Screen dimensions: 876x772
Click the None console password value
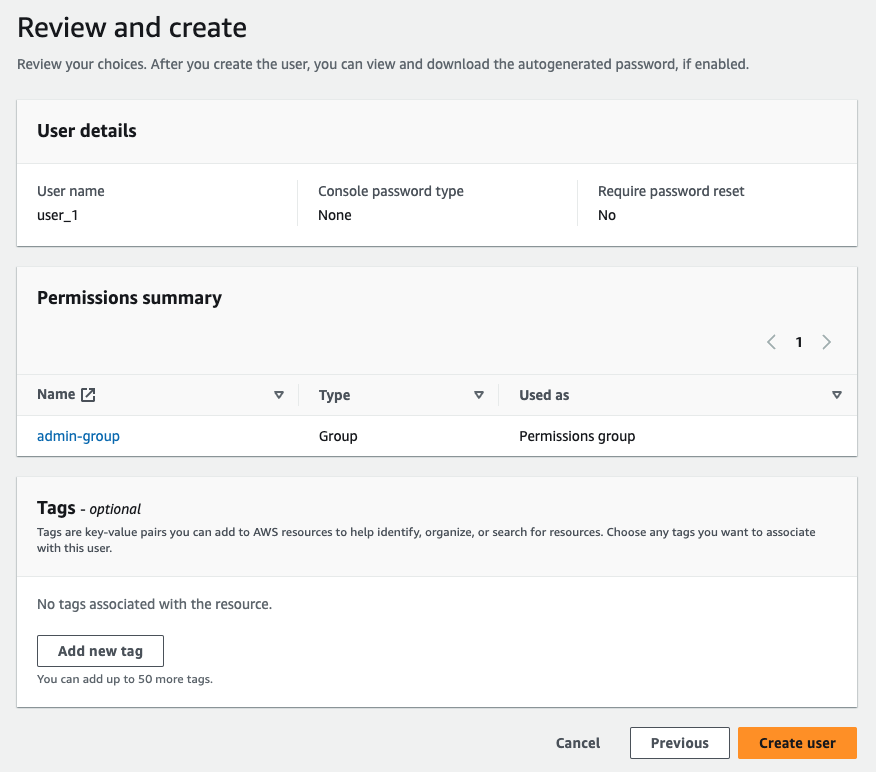coord(335,215)
